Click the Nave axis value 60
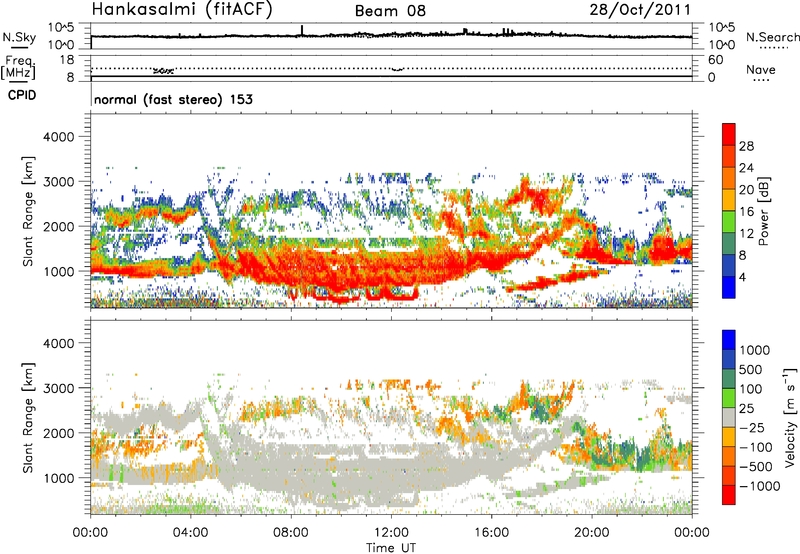The image size is (800, 554). [715, 60]
